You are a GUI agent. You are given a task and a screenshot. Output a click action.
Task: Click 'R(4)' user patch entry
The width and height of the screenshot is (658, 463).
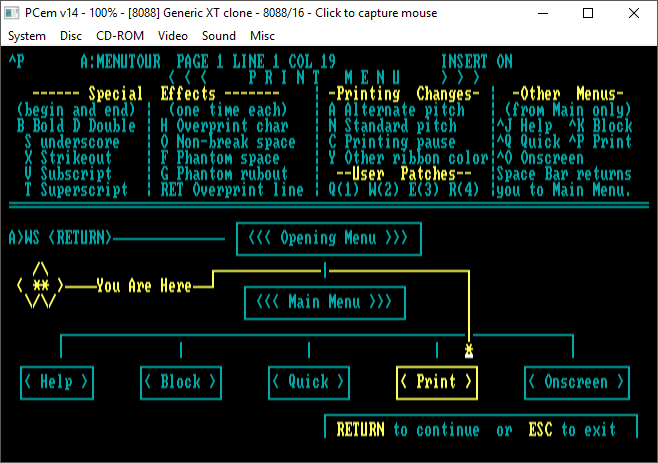click(464, 190)
